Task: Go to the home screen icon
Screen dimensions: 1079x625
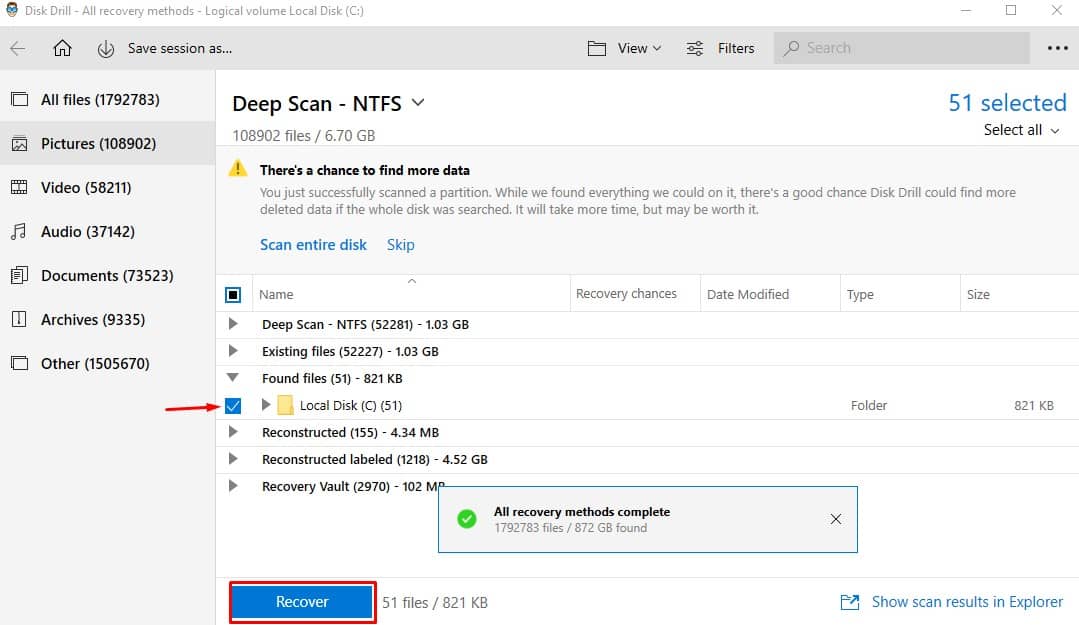Action: (x=62, y=48)
